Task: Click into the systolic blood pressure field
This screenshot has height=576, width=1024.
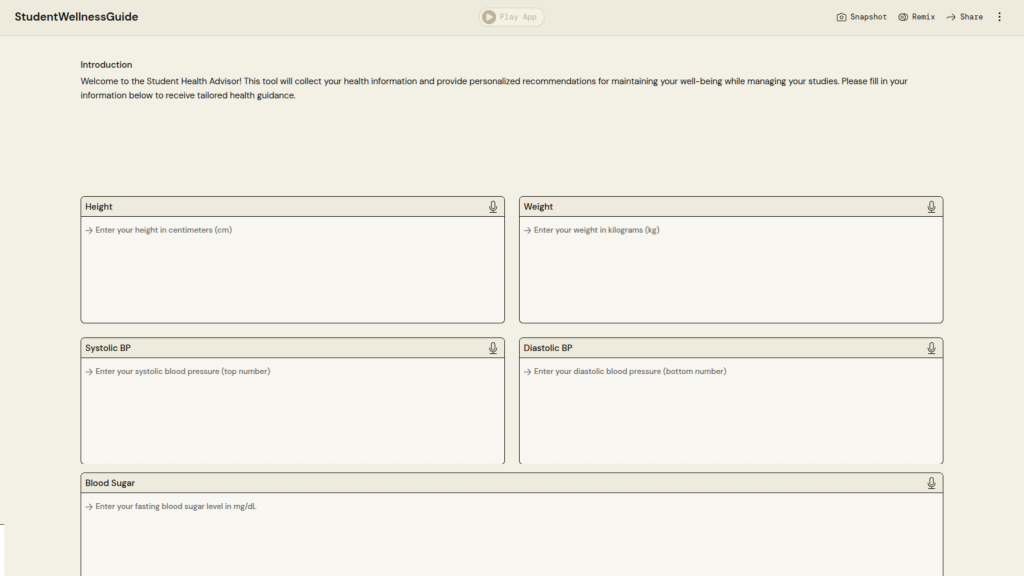Action: pos(292,410)
